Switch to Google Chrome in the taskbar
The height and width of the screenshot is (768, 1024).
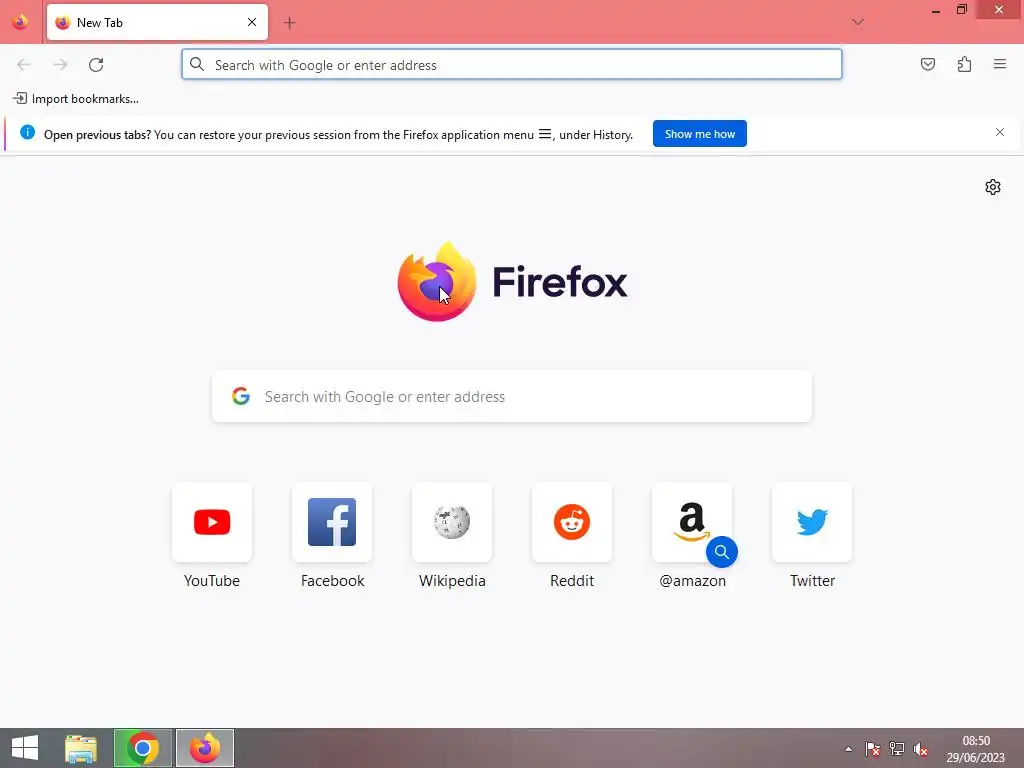tap(143, 748)
